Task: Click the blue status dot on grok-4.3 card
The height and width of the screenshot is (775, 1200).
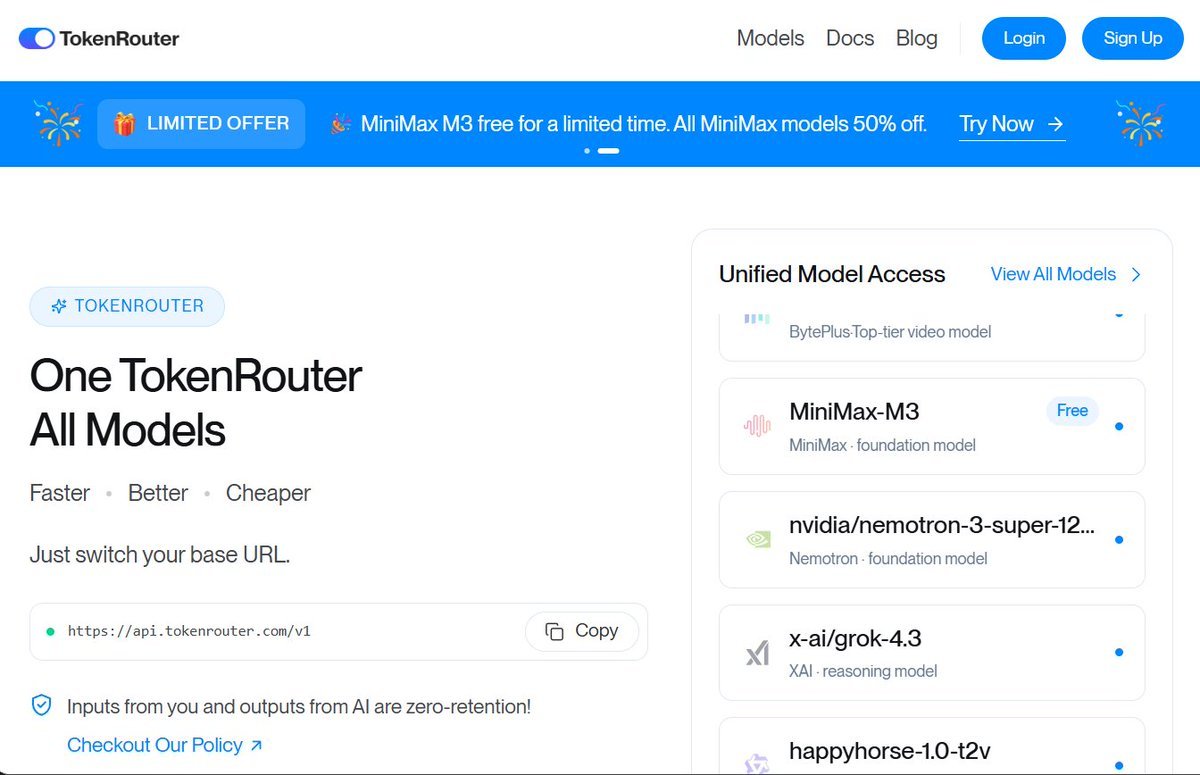Action: pyautogui.click(x=1118, y=653)
